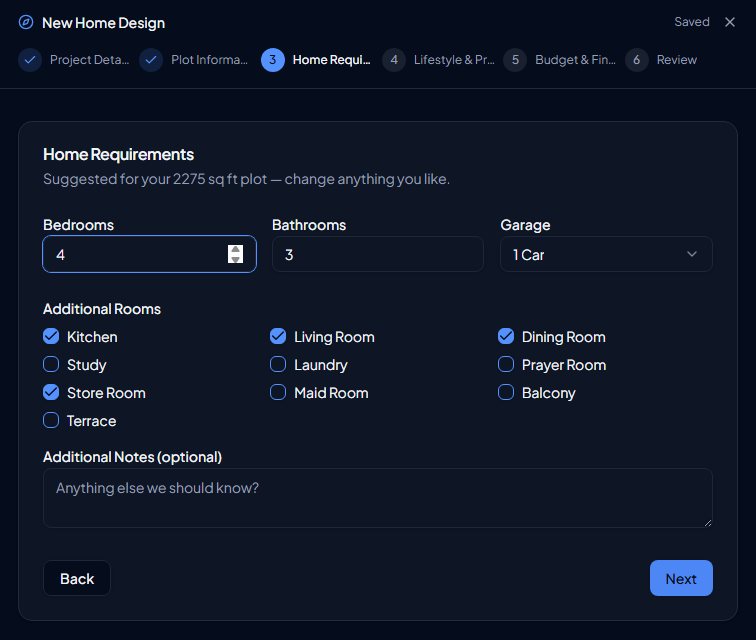
Task: Click the Bedrooms field label
Action: tap(79, 225)
